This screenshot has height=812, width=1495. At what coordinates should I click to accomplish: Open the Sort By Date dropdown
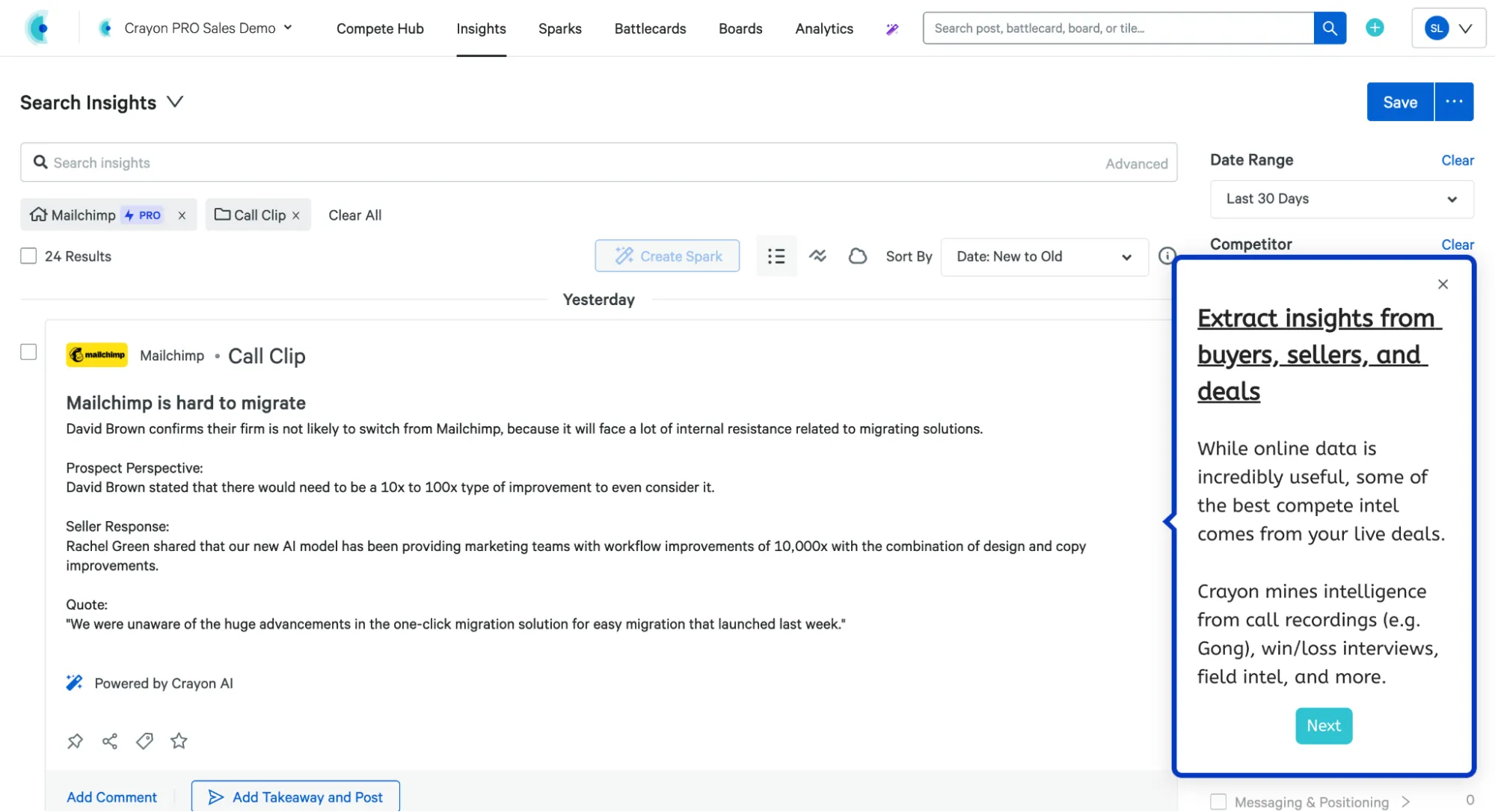(1043, 256)
